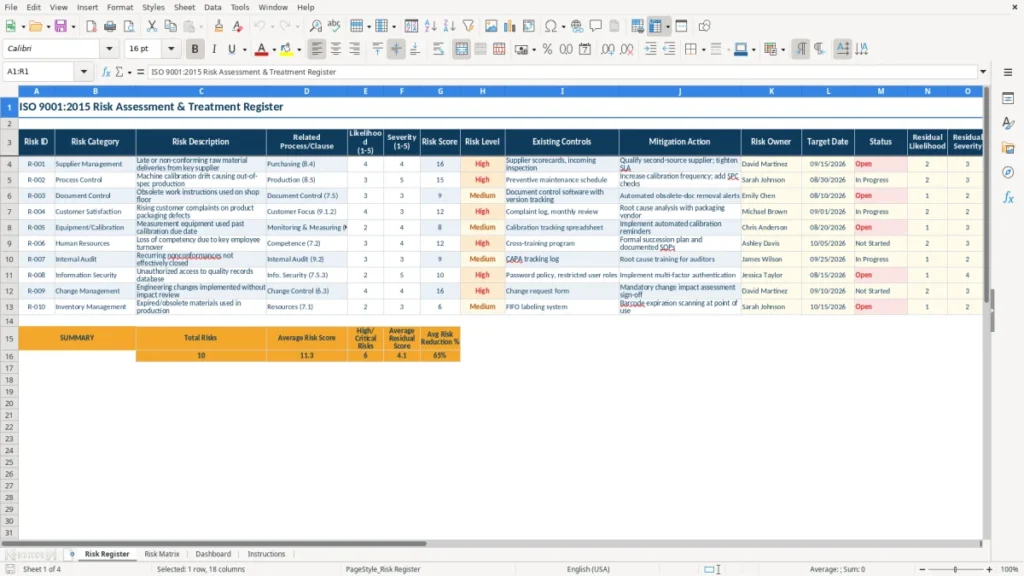Open Borders dropdown arrow
The image size is (1024, 576).
point(703,49)
